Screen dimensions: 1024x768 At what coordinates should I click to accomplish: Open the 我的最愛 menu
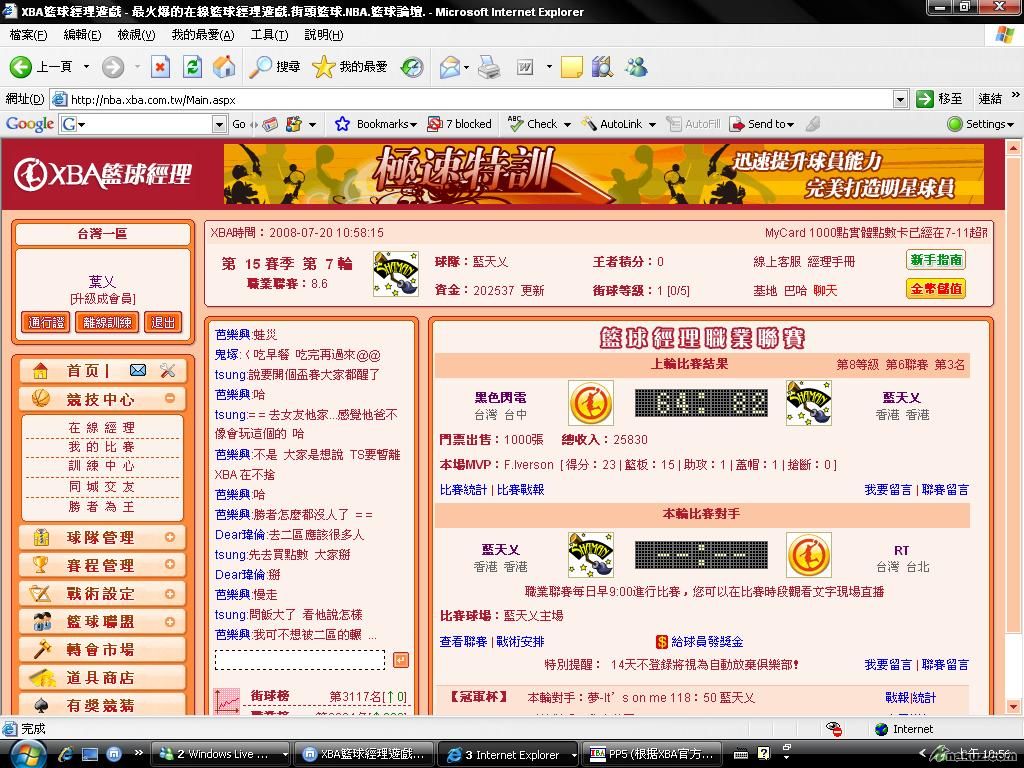(203, 35)
